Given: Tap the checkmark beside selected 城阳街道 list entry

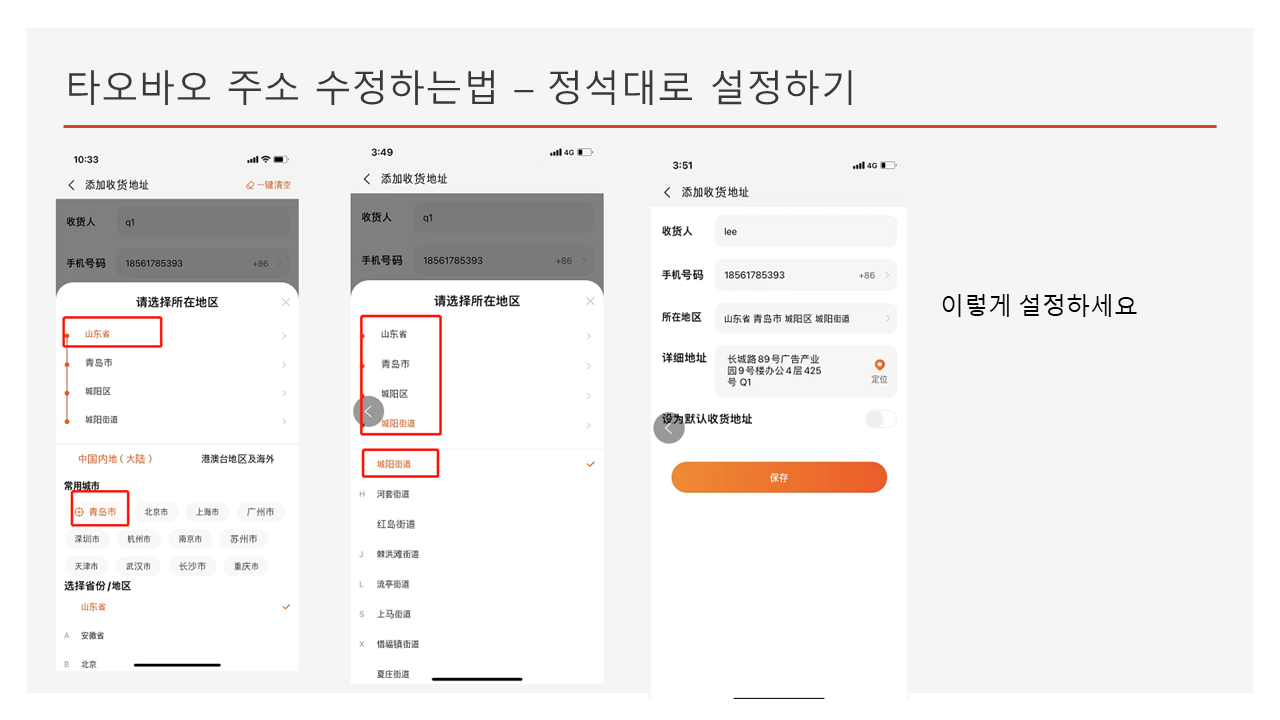Looking at the screenshot, I should click(x=590, y=464).
